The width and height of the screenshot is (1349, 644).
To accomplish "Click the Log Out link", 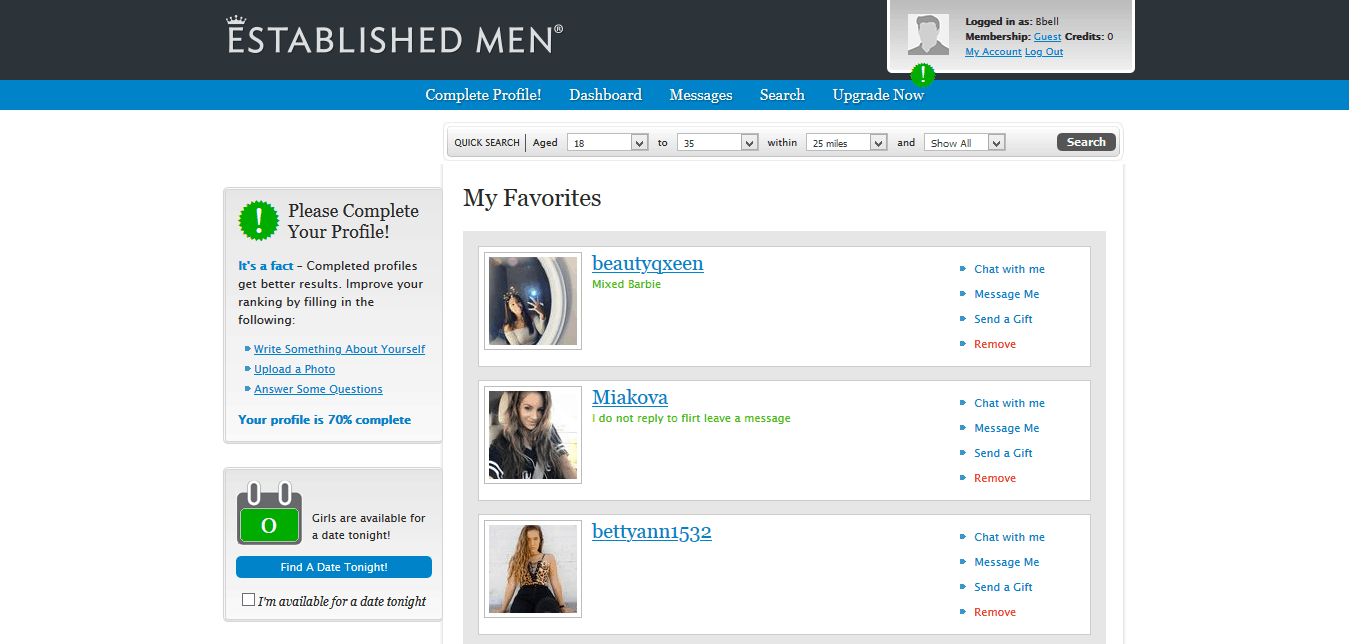I will coord(1044,52).
